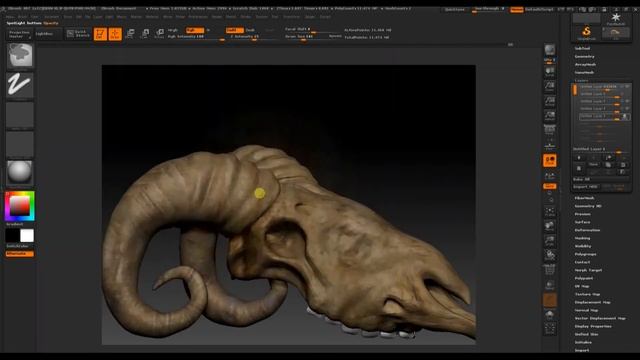Toggle the Zadd sculpt mode
Viewport: 640px width, 360px height.
[235, 30]
